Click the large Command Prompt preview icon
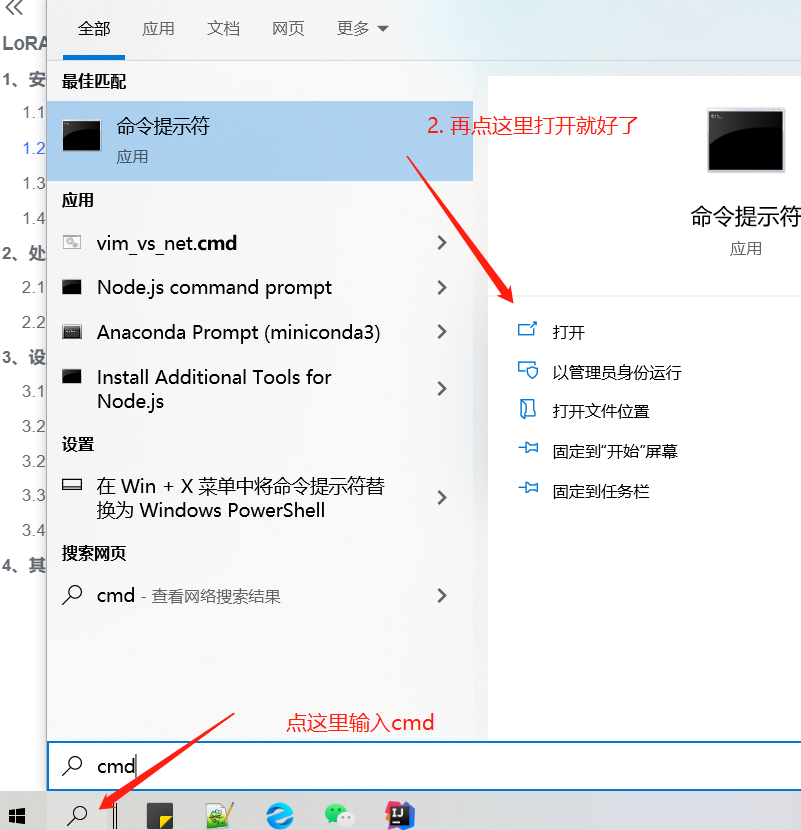This screenshot has height=830, width=801. click(x=746, y=140)
